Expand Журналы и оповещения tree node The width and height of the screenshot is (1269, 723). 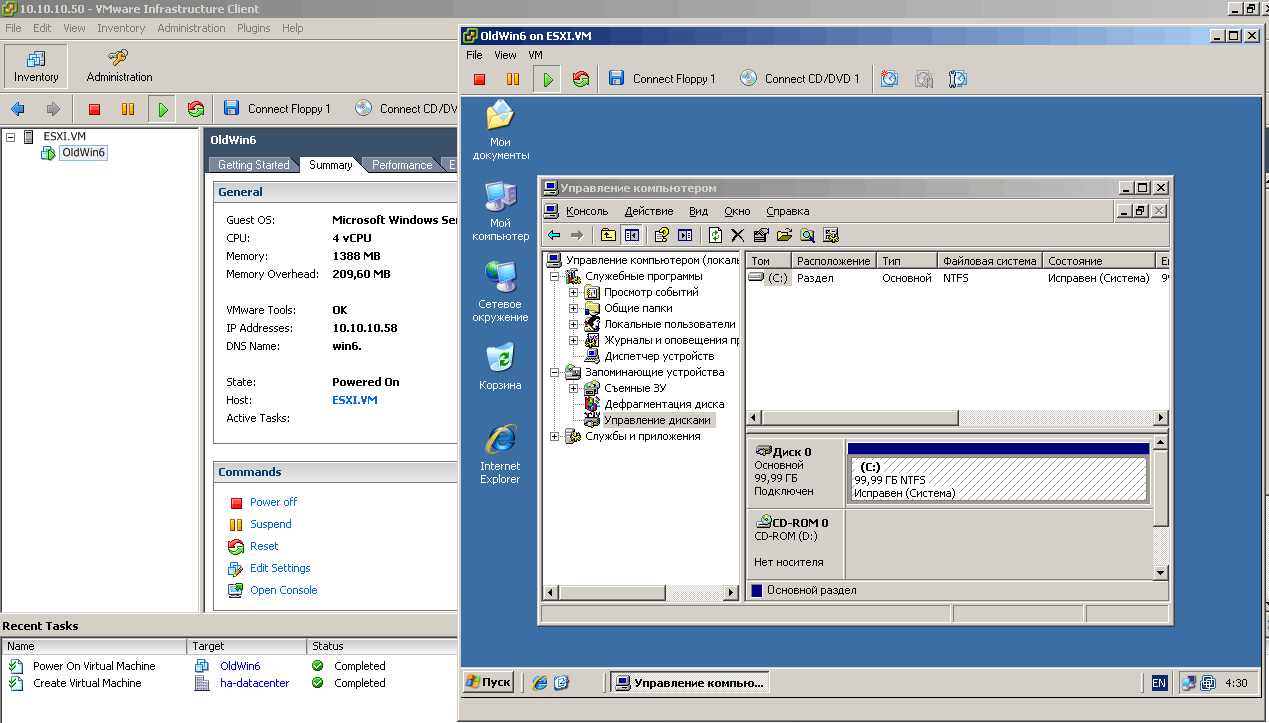(573, 340)
